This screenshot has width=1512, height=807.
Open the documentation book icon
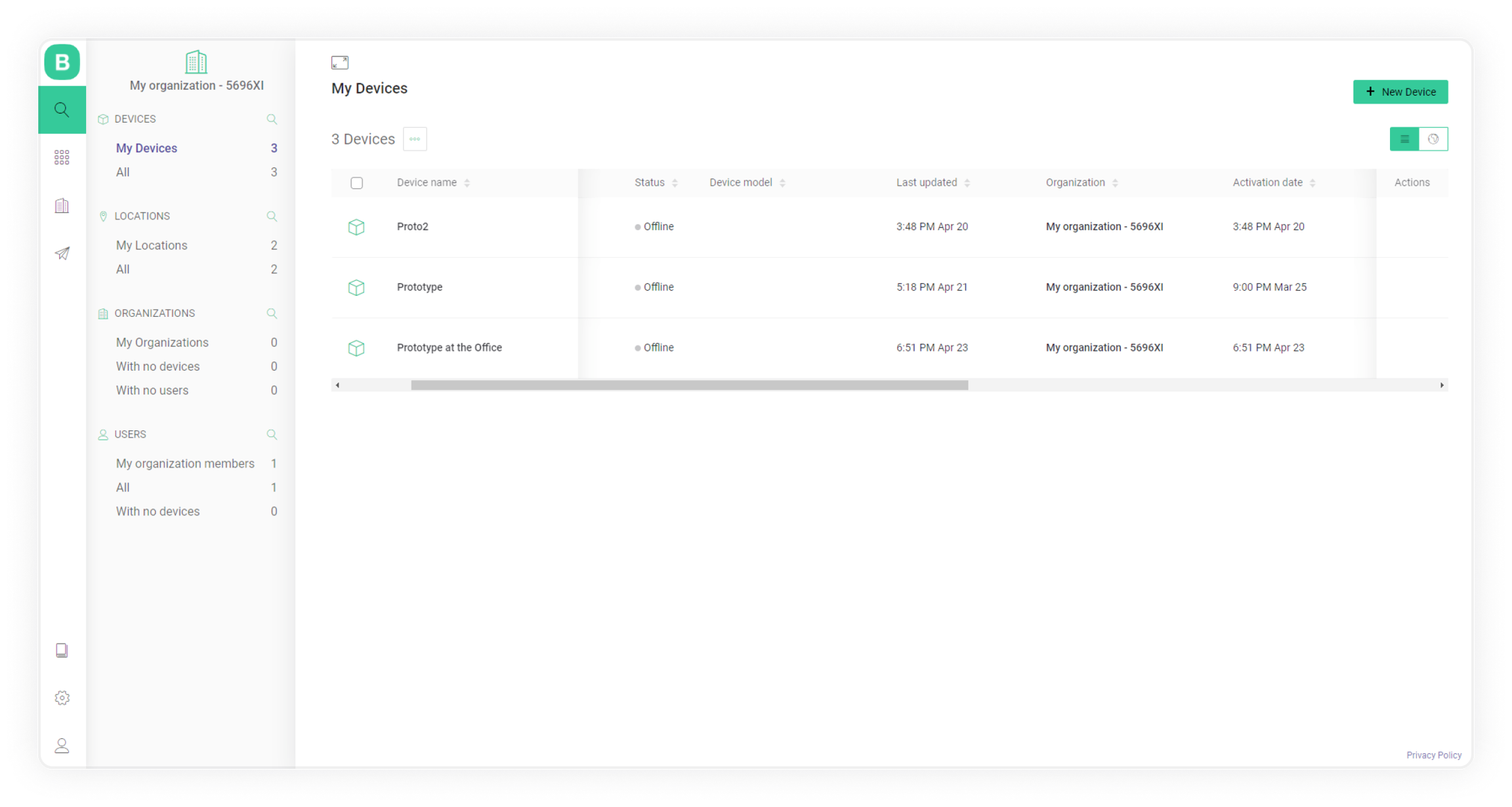(62, 650)
